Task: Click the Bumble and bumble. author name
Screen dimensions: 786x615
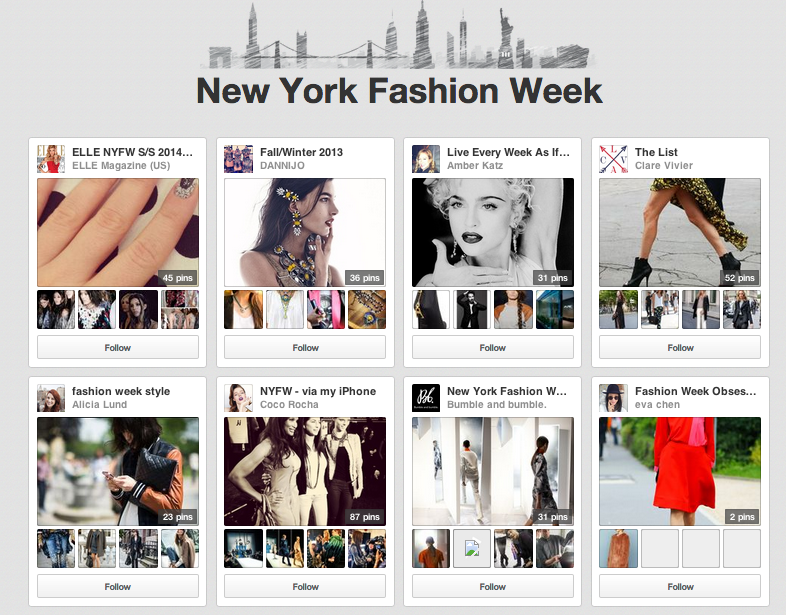Action: pyautogui.click(x=496, y=404)
